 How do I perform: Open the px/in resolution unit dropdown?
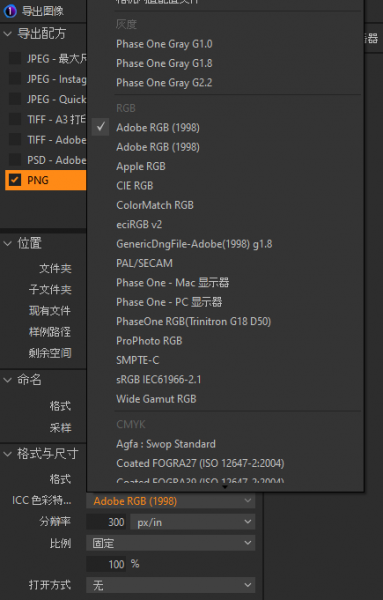(x=193, y=522)
